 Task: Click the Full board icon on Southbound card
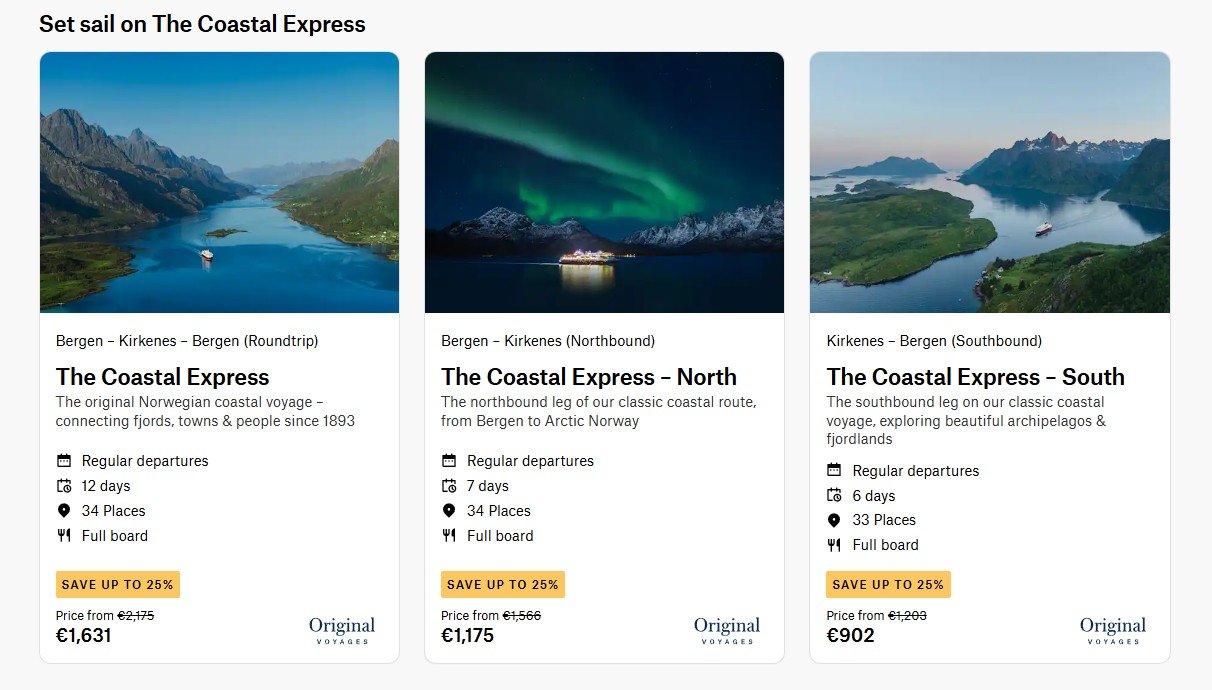(x=833, y=545)
